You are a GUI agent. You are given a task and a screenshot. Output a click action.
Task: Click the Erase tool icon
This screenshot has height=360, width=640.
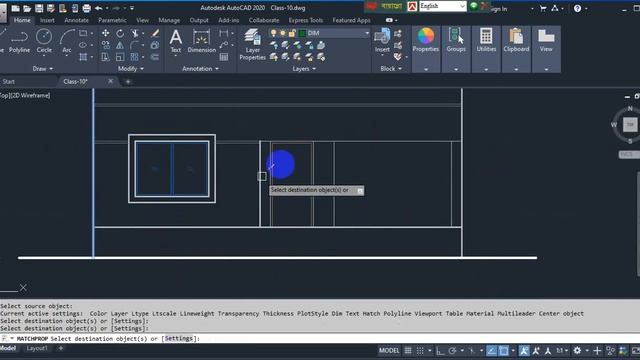click(x=155, y=33)
